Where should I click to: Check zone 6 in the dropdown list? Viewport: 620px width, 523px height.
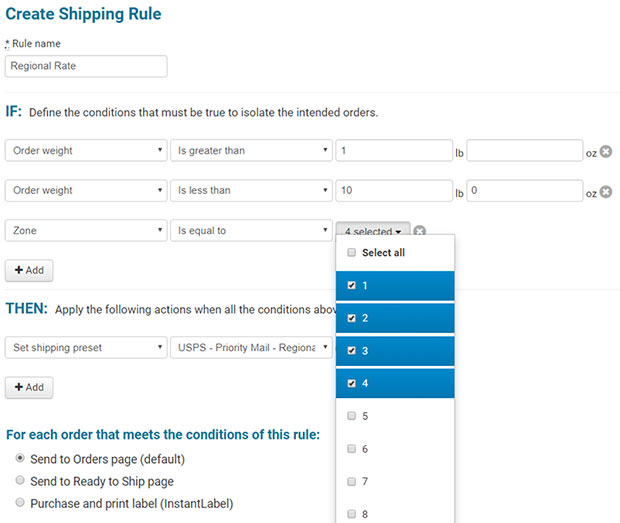pyautogui.click(x=351, y=449)
